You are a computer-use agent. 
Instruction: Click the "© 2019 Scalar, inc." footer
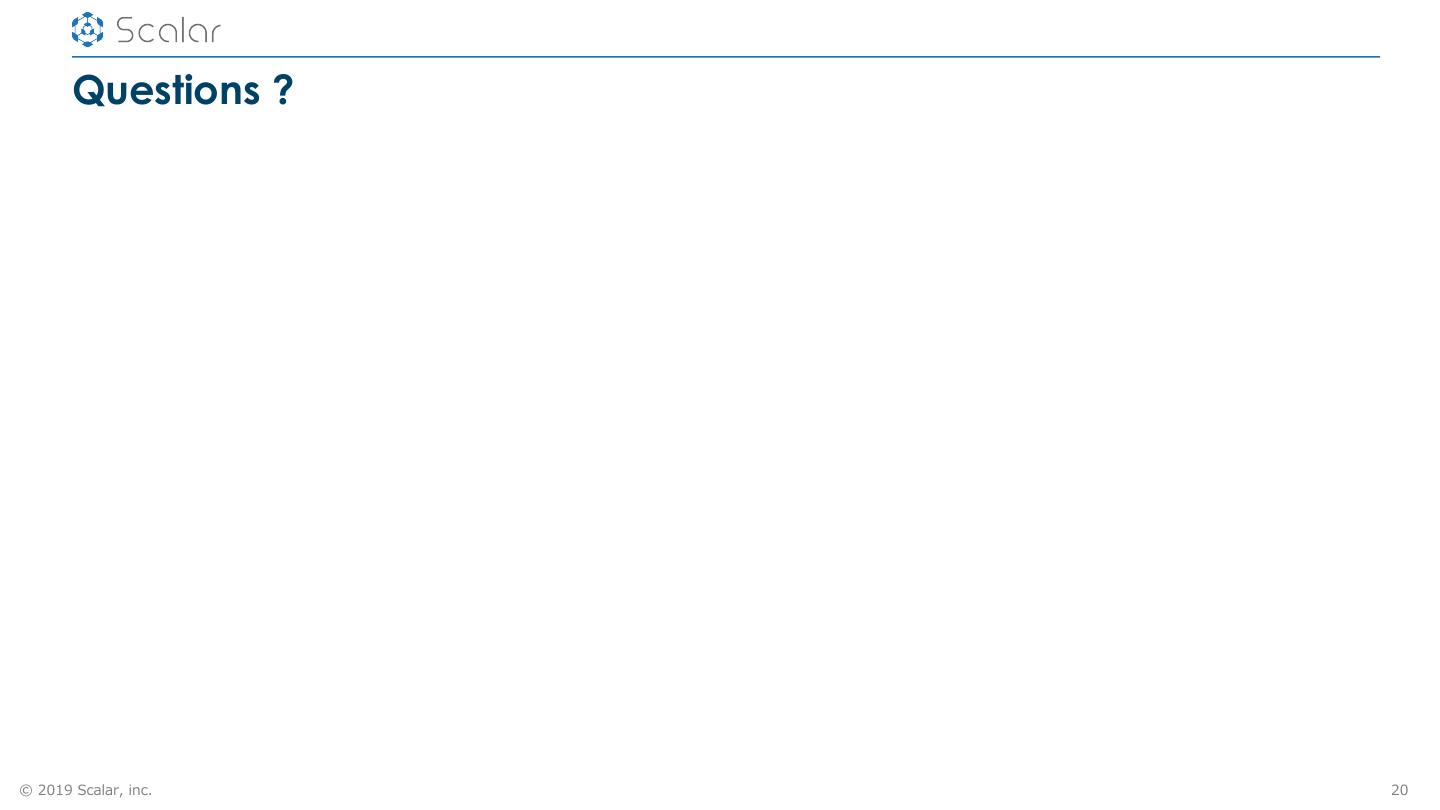click(86, 790)
